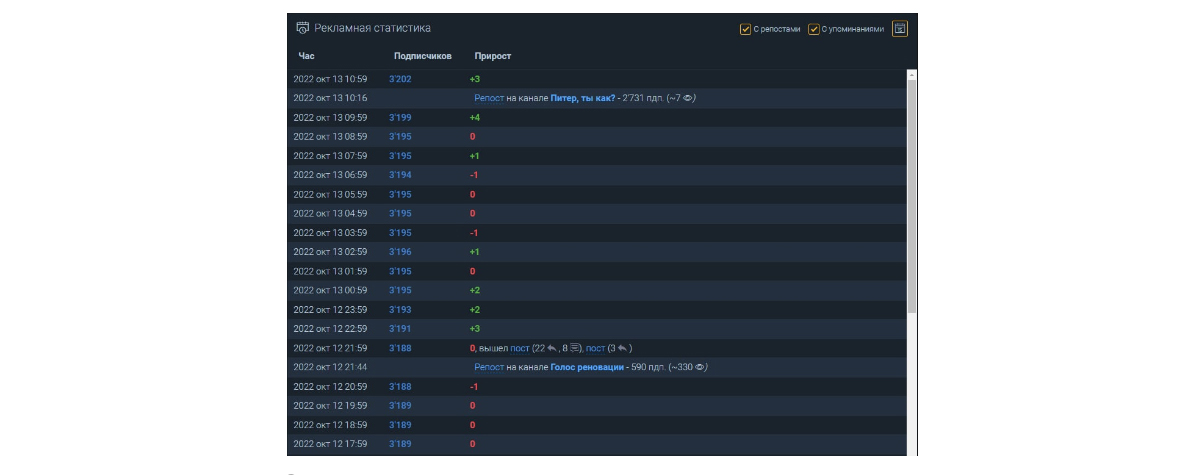1200x475 pixels.
Task: Open the second пост link at 21:59
Action: tap(595, 348)
